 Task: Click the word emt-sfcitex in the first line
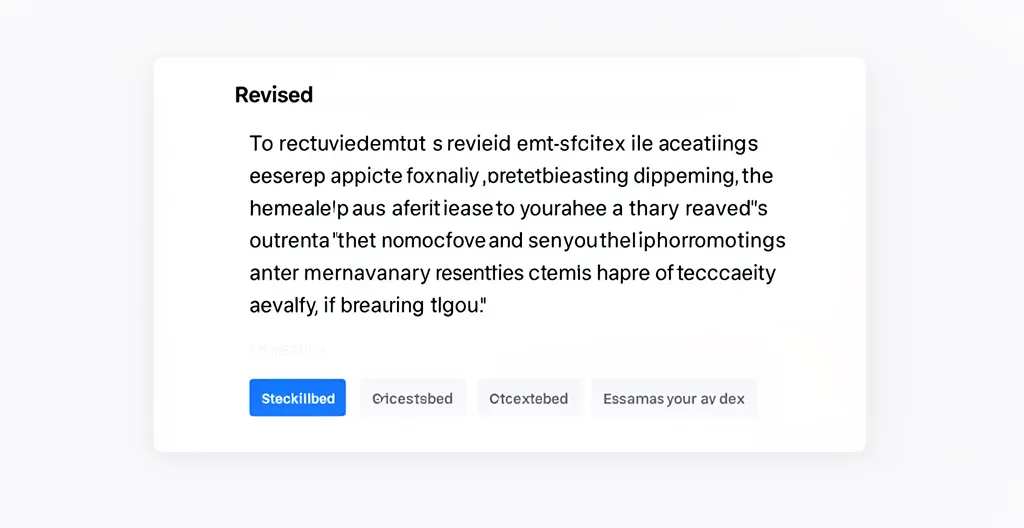click(569, 145)
